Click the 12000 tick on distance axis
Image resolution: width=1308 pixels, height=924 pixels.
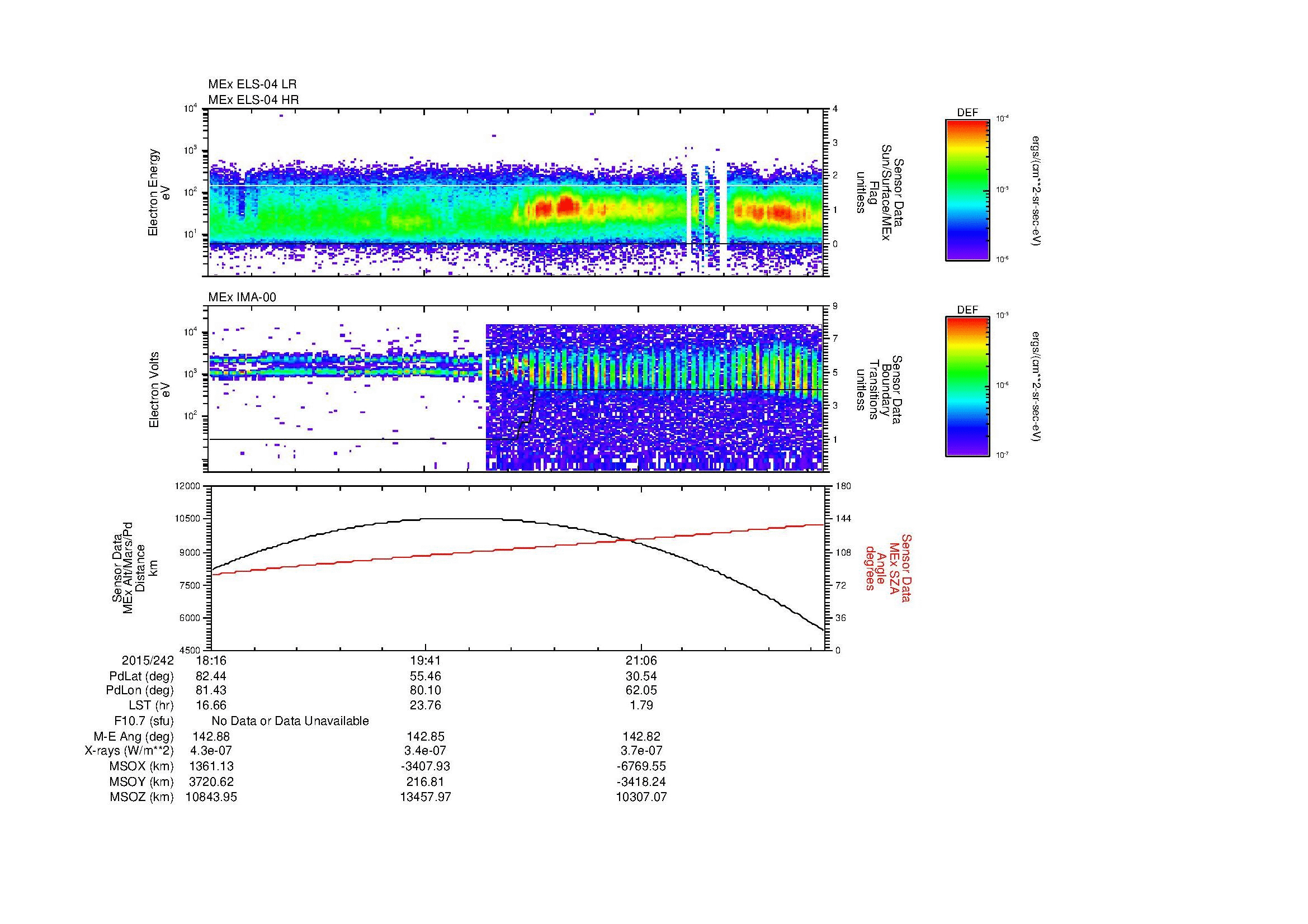pyautogui.click(x=188, y=486)
